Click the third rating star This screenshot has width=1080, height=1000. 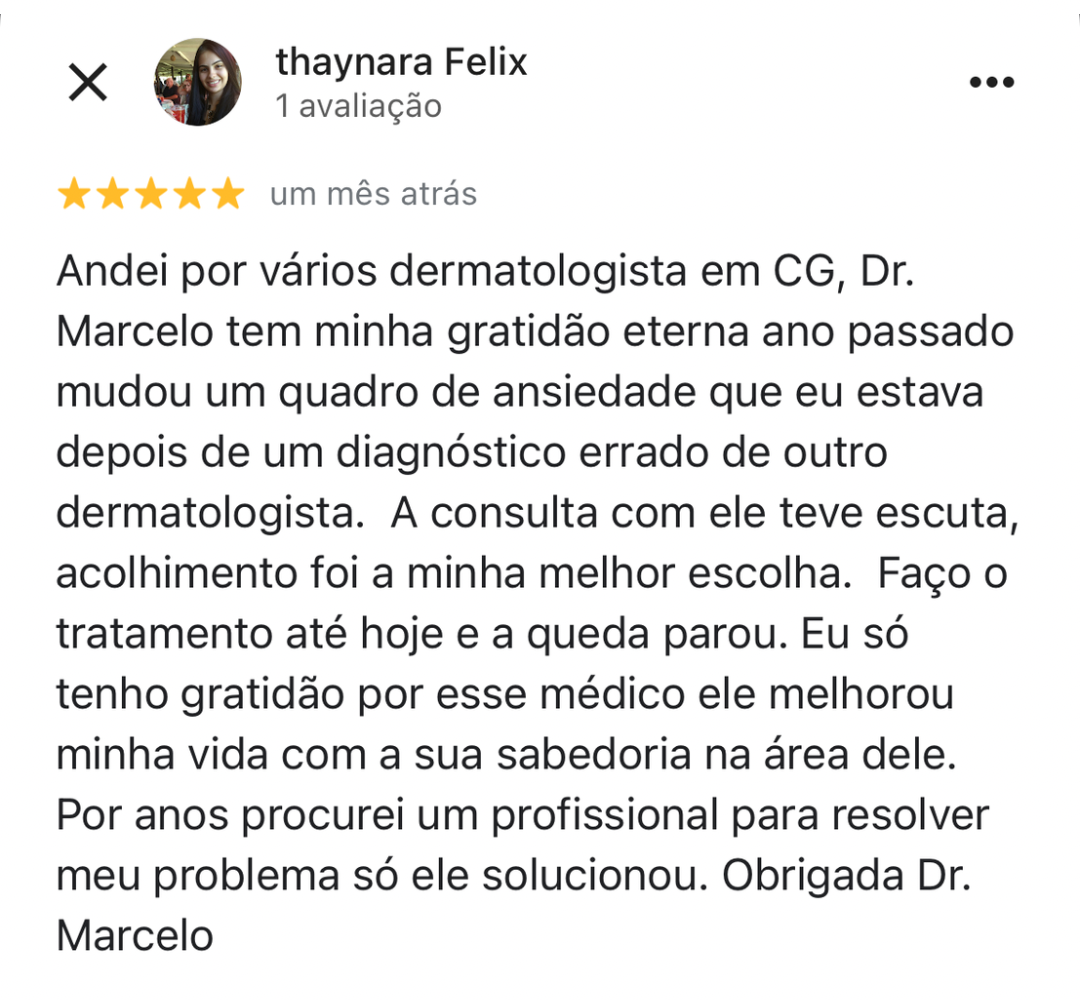pyautogui.click(x=152, y=194)
